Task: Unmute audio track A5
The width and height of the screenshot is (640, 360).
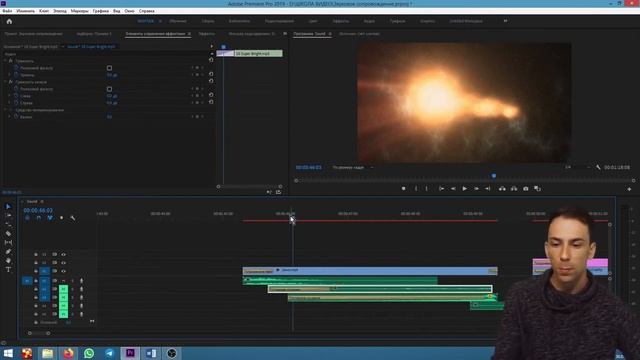Action: tap(63, 314)
